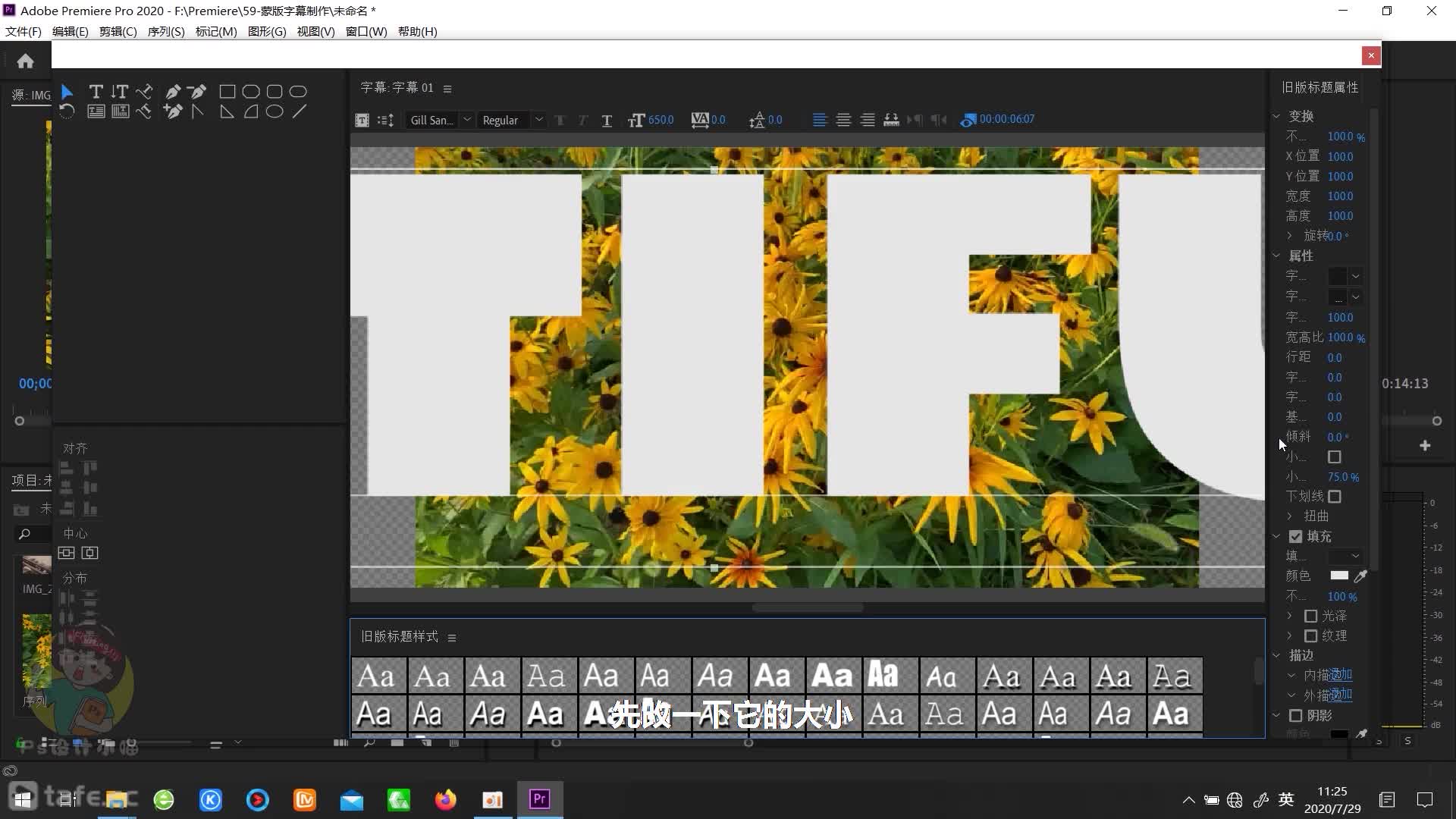1456x819 pixels.
Task: Select the arrow Selection tool
Action: (67, 92)
